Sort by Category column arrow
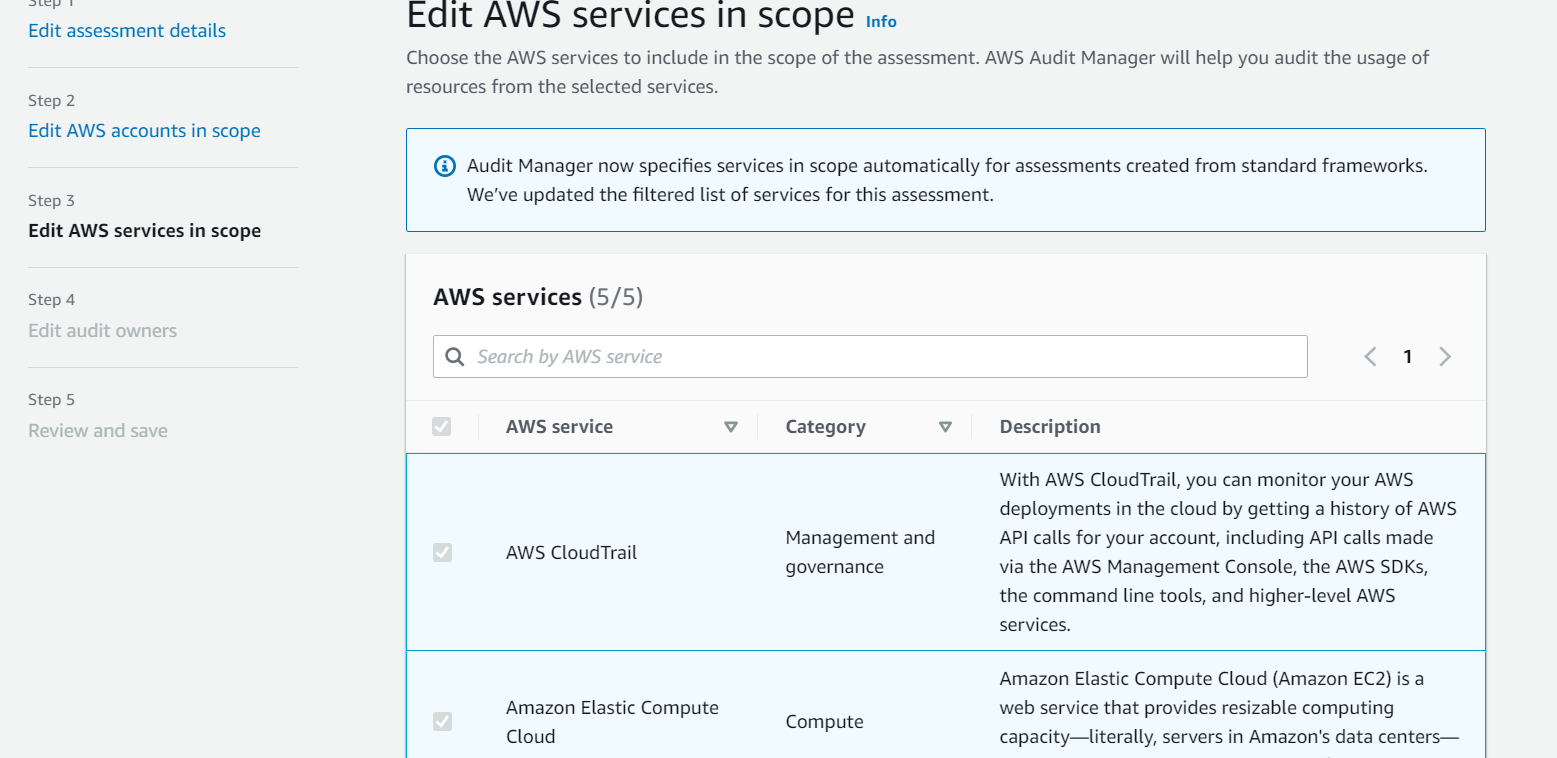Viewport: 1557px width, 758px height. [945, 427]
